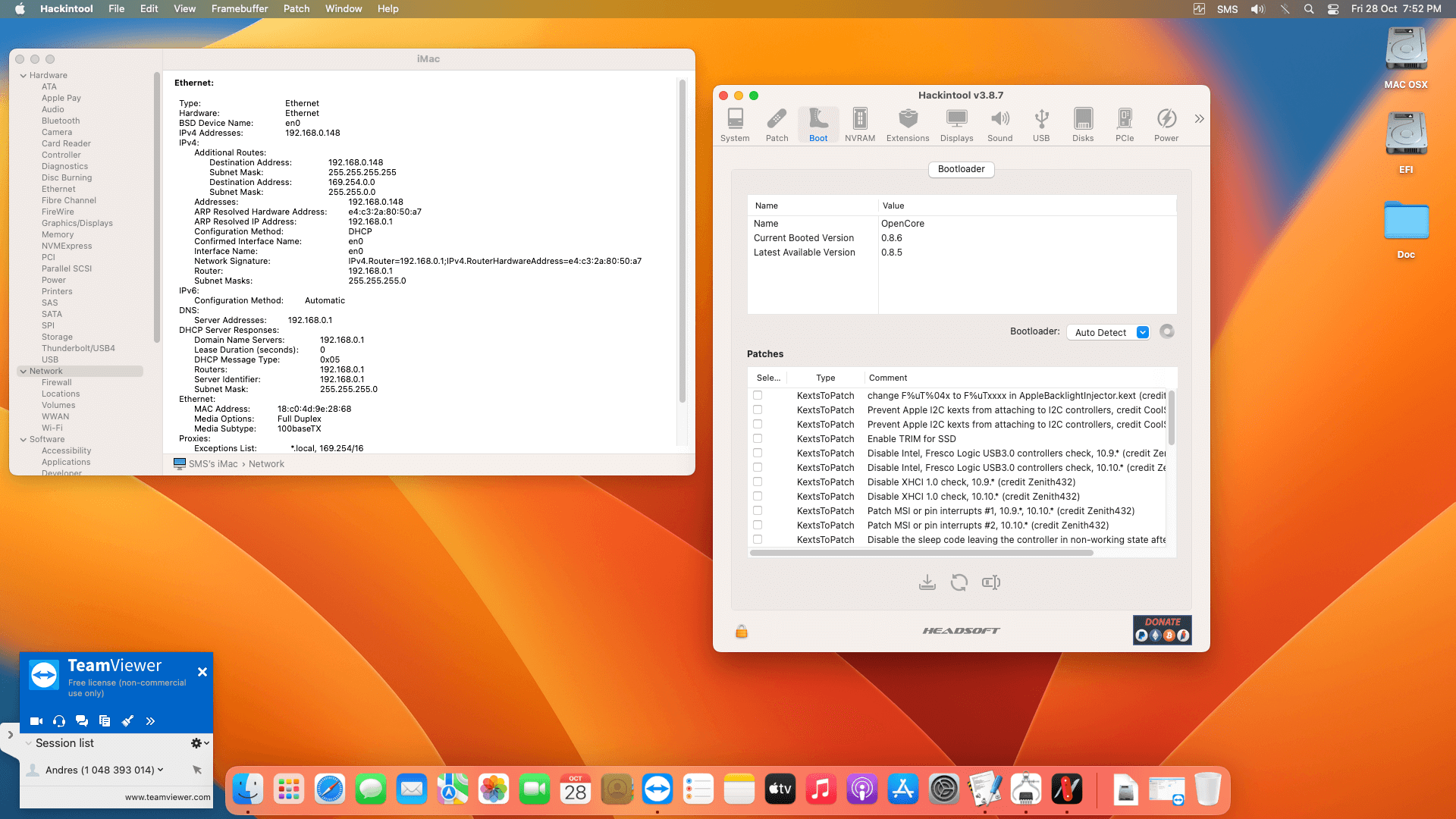Check the 'Disable XHCI 1.0 check, 10.9.*' patch
Viewport: 1456px width, 819px height.
coord(758,482)
